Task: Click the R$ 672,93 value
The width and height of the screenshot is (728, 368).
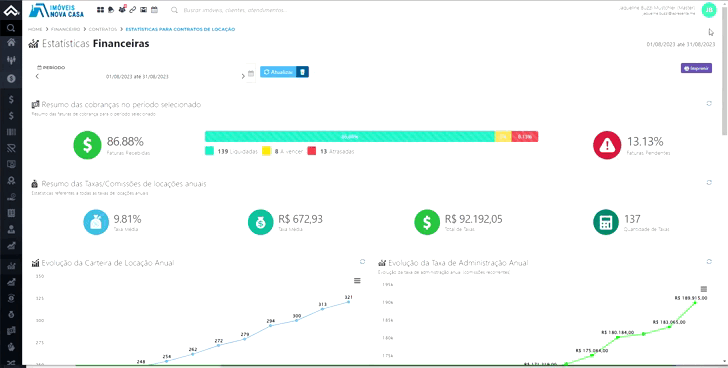Action: tap(300, 219)
